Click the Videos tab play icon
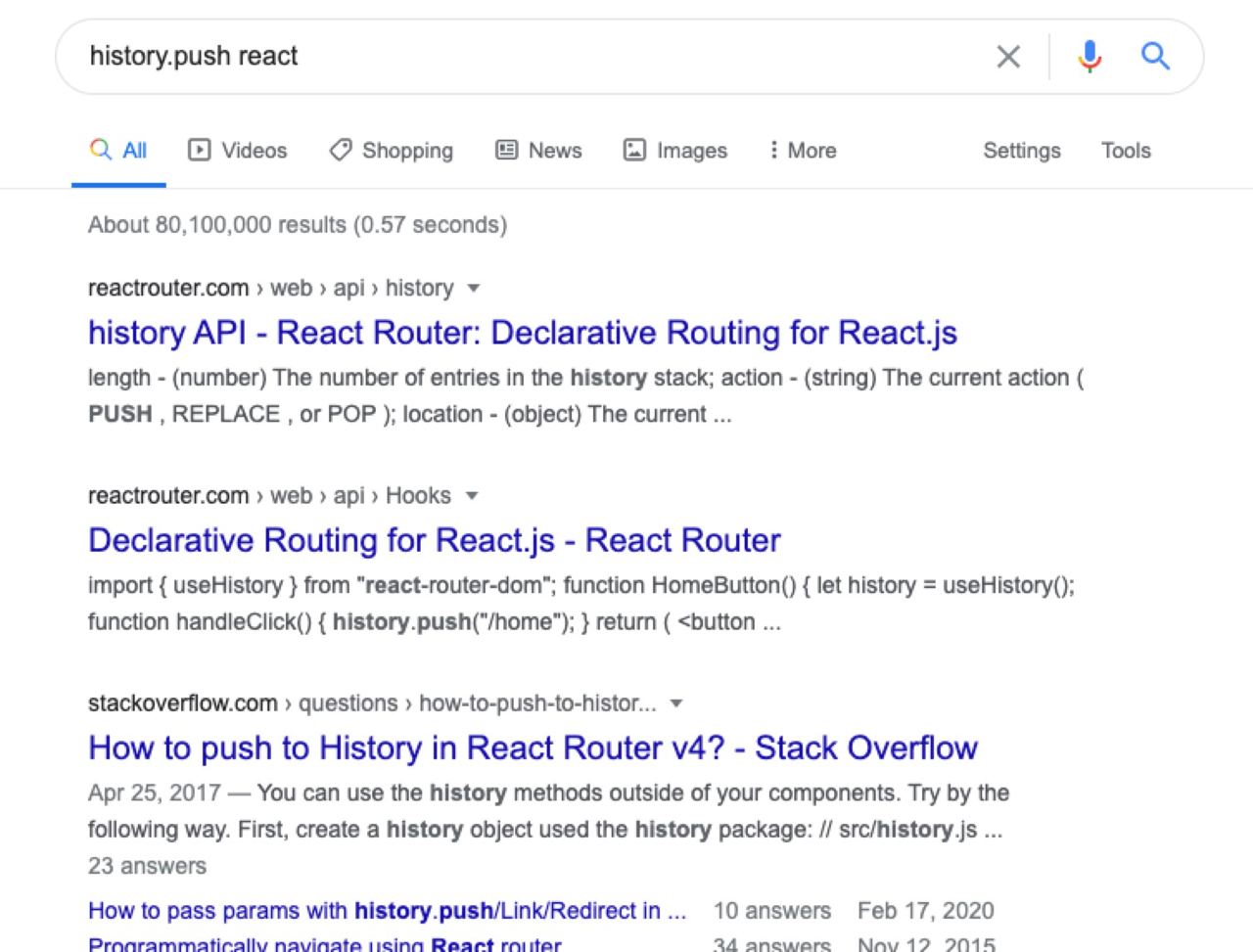The height and width of the screenshot is (952, 1253). coord(199,150)
